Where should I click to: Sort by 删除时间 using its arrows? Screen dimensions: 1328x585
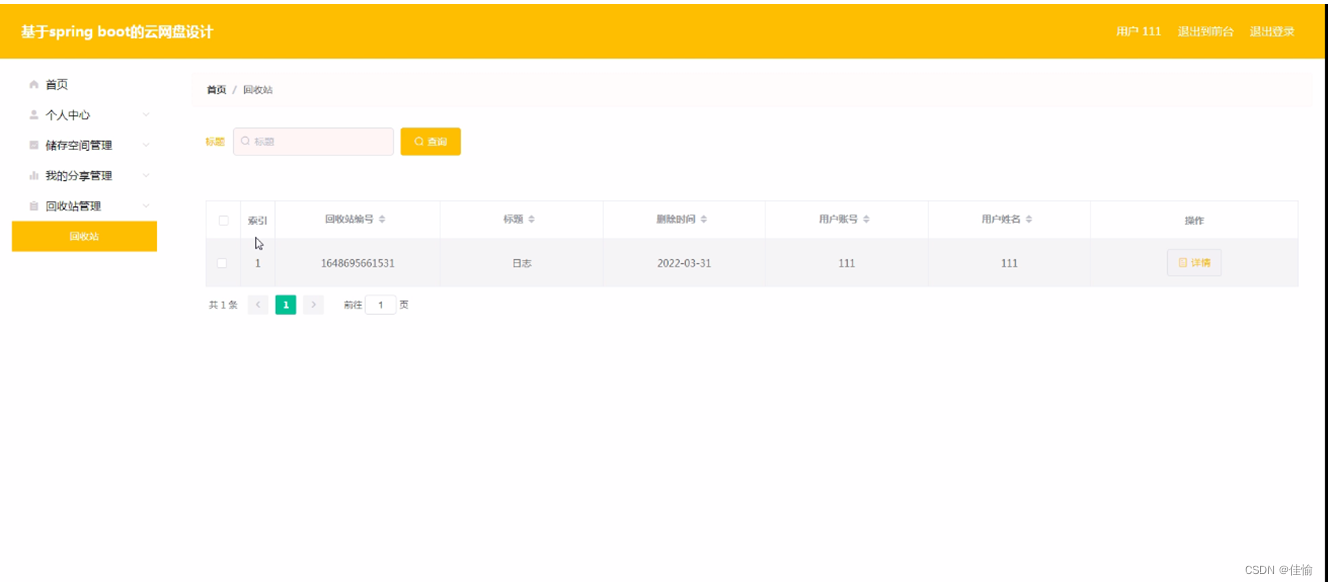click(703, 219)
